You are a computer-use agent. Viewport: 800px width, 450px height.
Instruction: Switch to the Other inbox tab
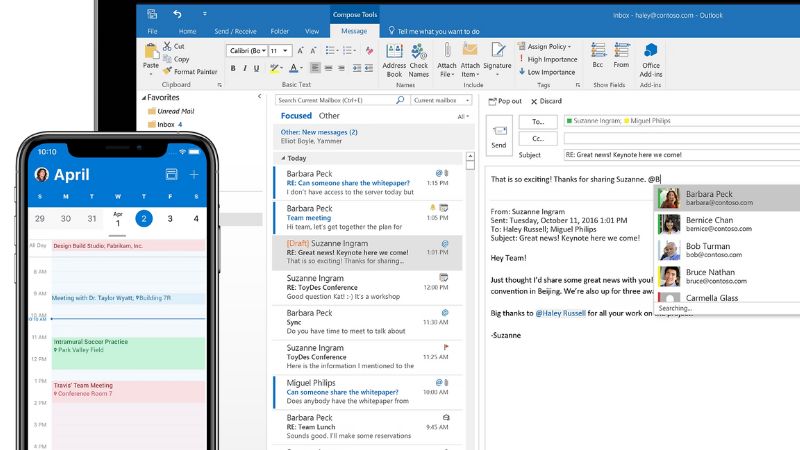[329, 116]
